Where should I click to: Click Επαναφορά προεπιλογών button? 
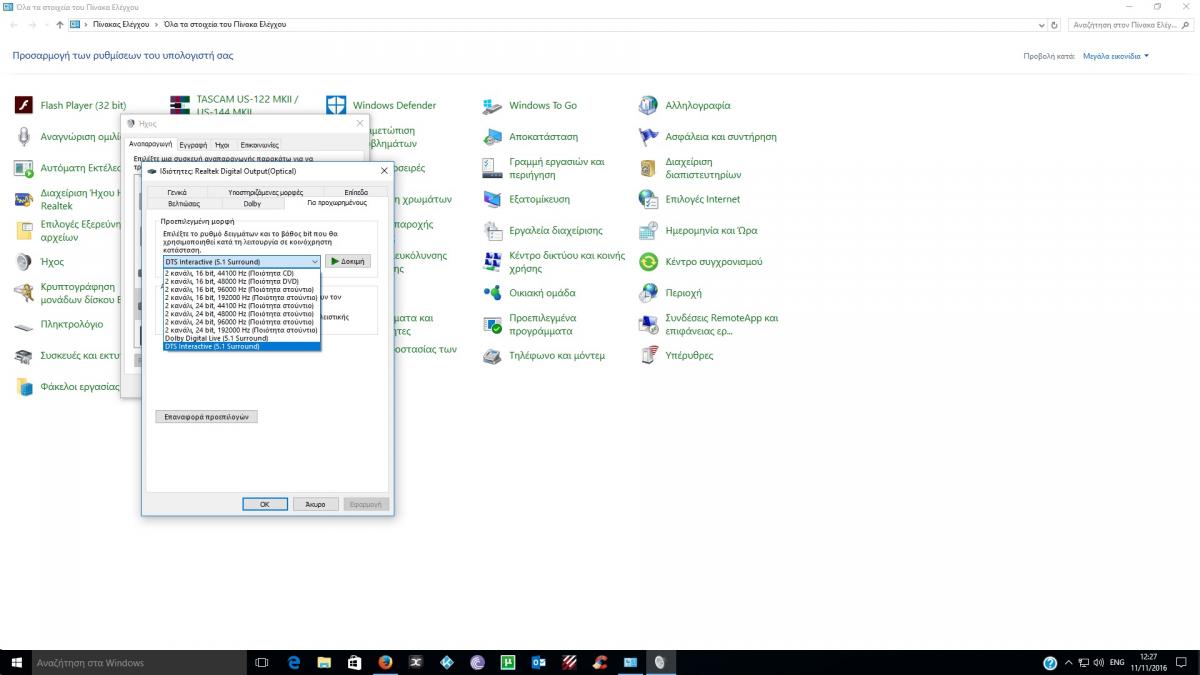(x=207, y=416)
